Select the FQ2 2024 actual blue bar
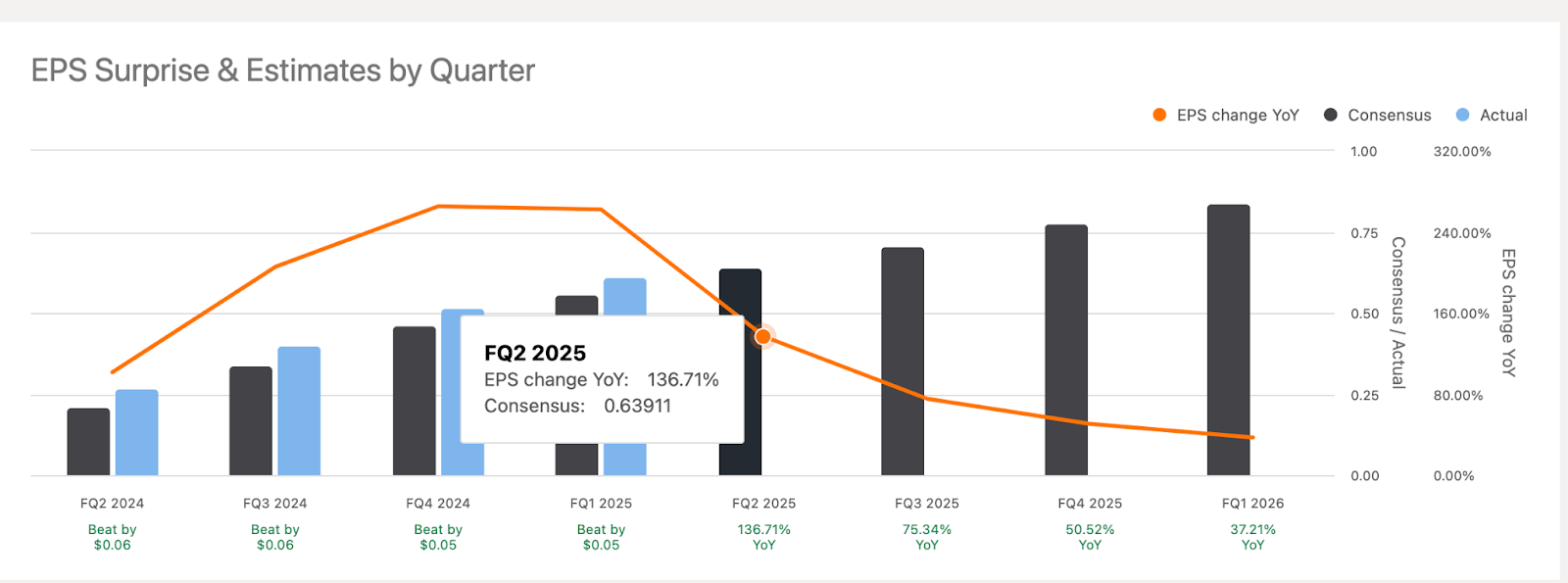Image resolution: width=1568 pixels, height=583 pixels. [136, 432]
